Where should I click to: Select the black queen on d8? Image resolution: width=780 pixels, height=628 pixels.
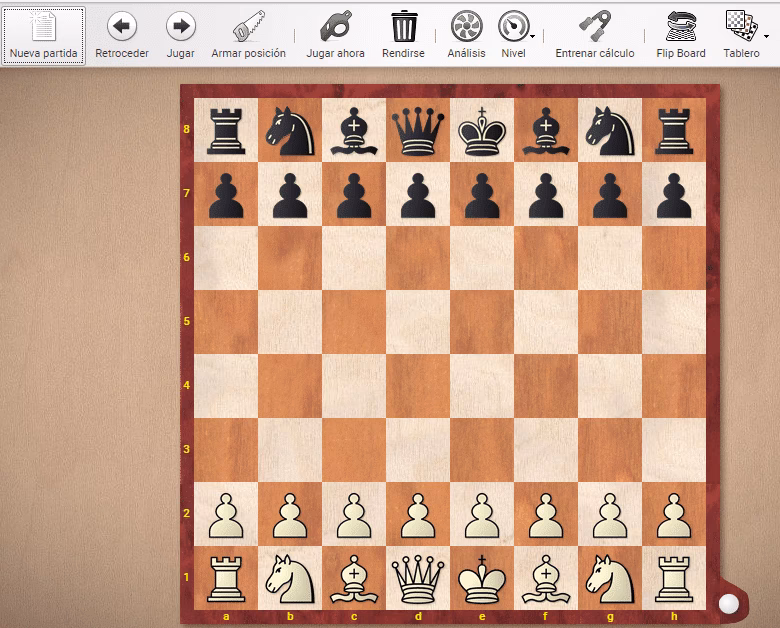coord(418,130)
